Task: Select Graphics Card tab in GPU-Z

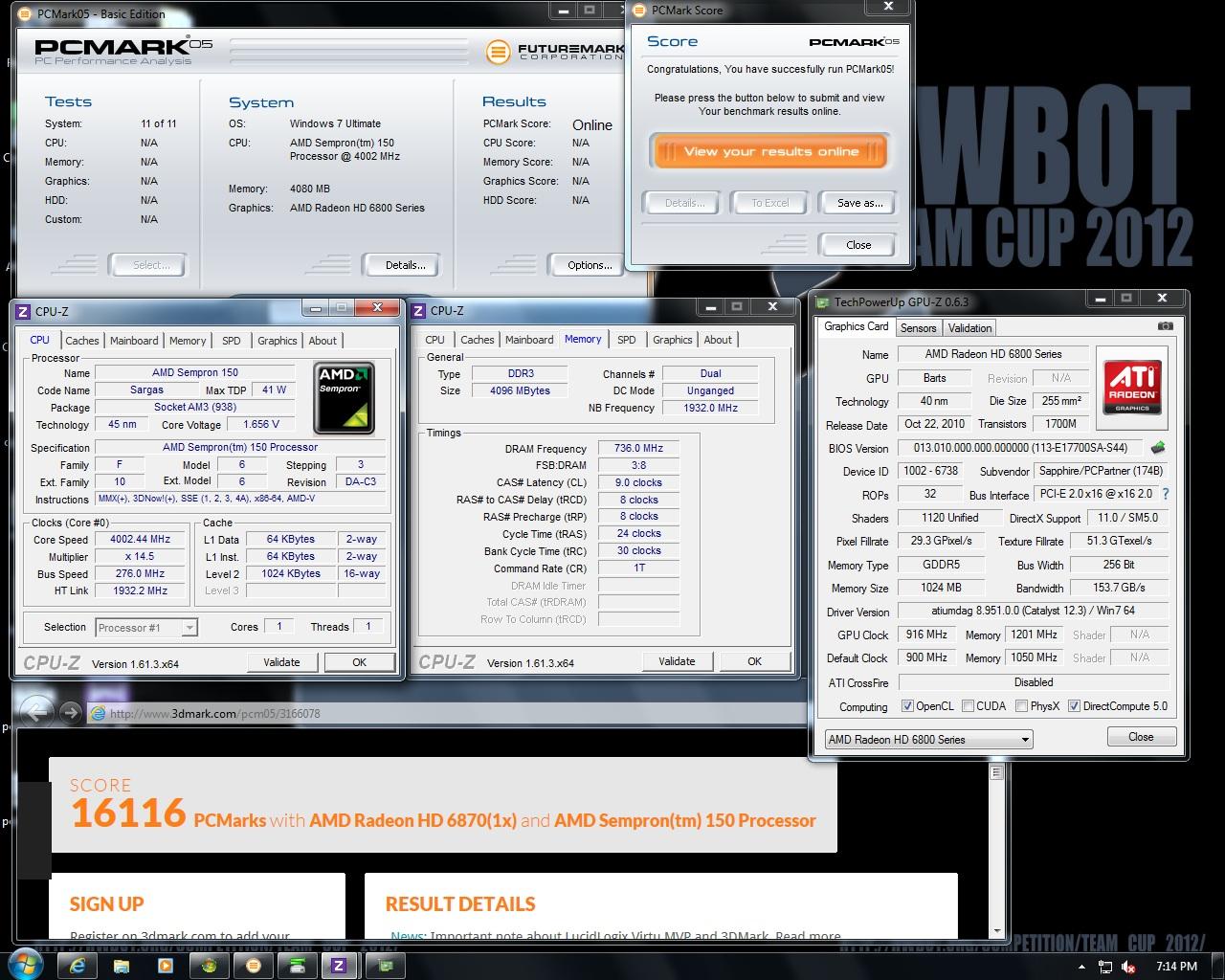Action: tap(857, 326)
